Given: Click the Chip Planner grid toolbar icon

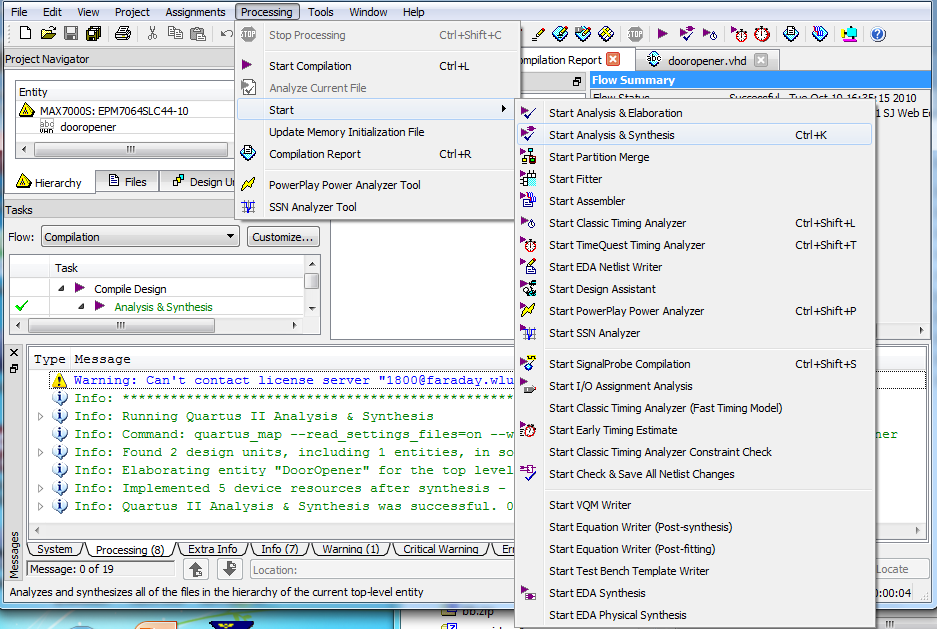Looking at the screenshot, I should [x=605, y=34].
